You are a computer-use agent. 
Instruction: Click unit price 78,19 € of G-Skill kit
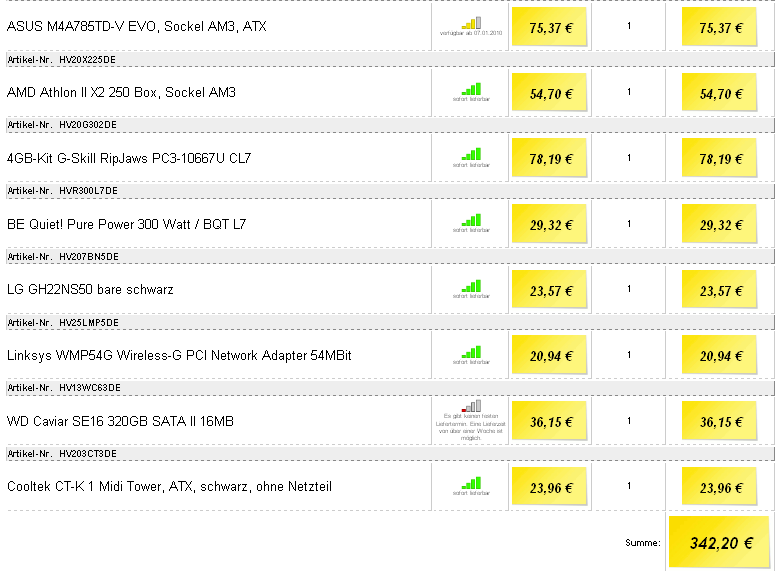coord(549,158)
